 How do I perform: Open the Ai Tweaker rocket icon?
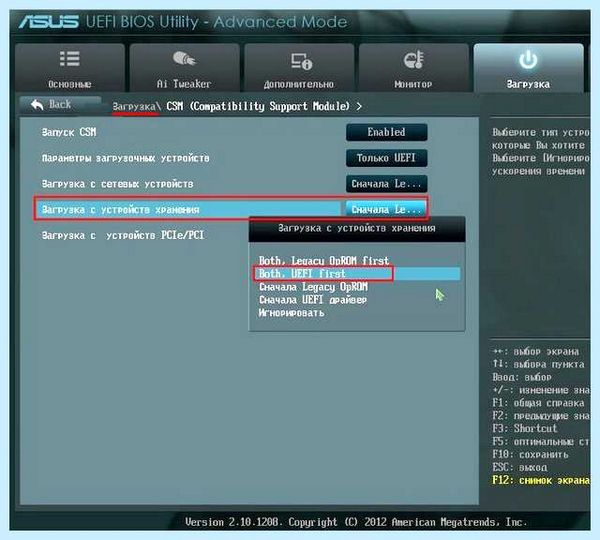[184, 59]
